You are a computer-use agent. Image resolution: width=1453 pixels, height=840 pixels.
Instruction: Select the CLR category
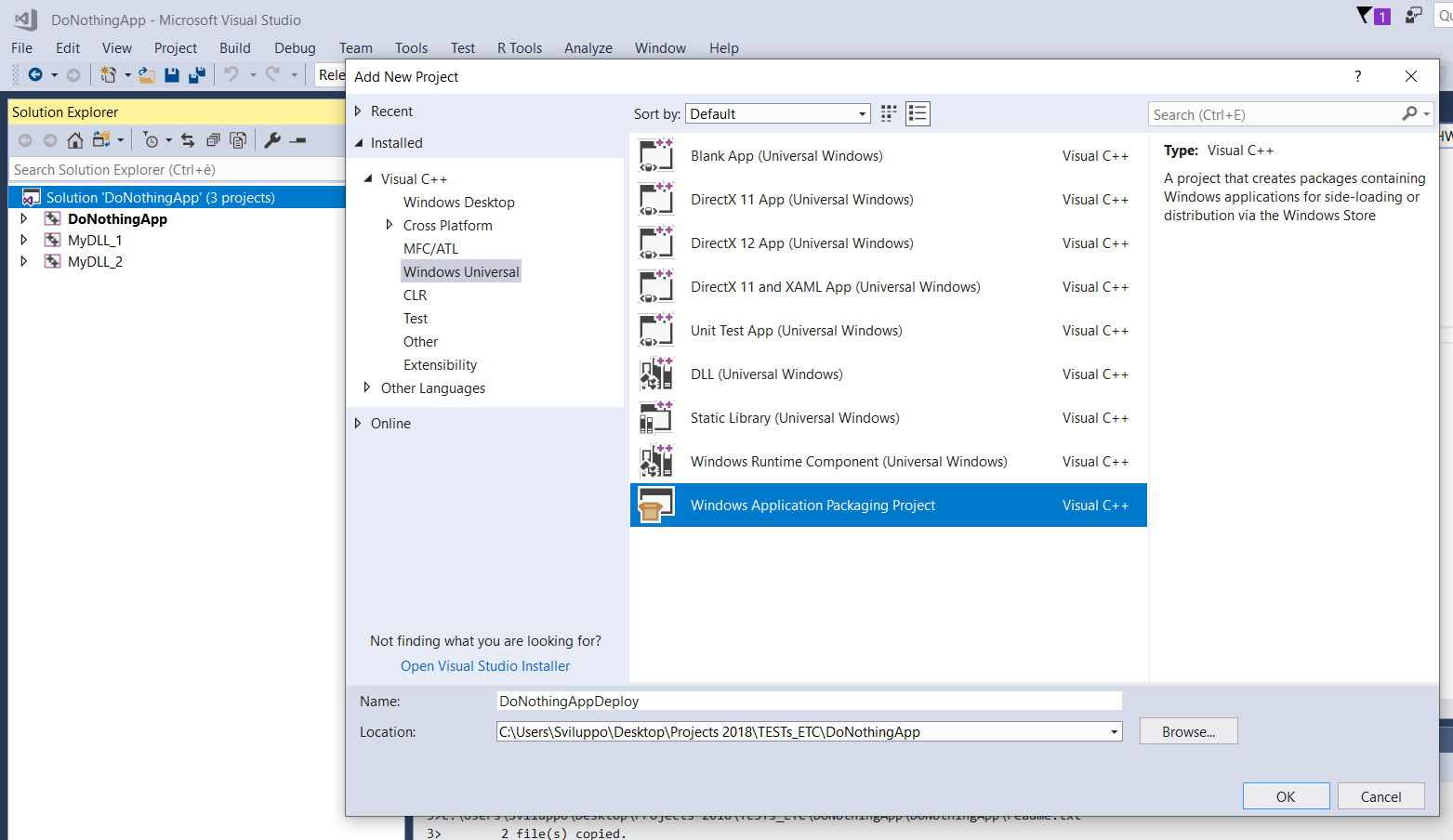[416, 295]
